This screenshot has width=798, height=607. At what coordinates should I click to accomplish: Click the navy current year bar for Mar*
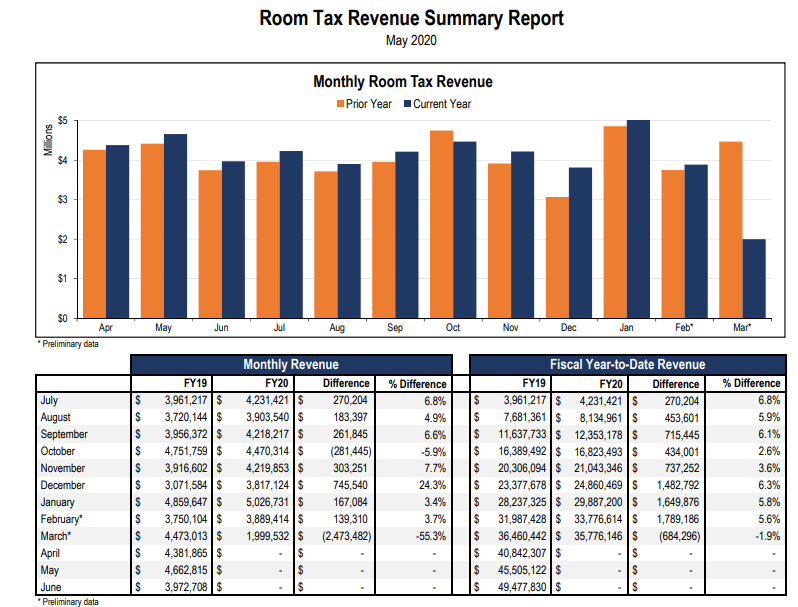(753, 278)
